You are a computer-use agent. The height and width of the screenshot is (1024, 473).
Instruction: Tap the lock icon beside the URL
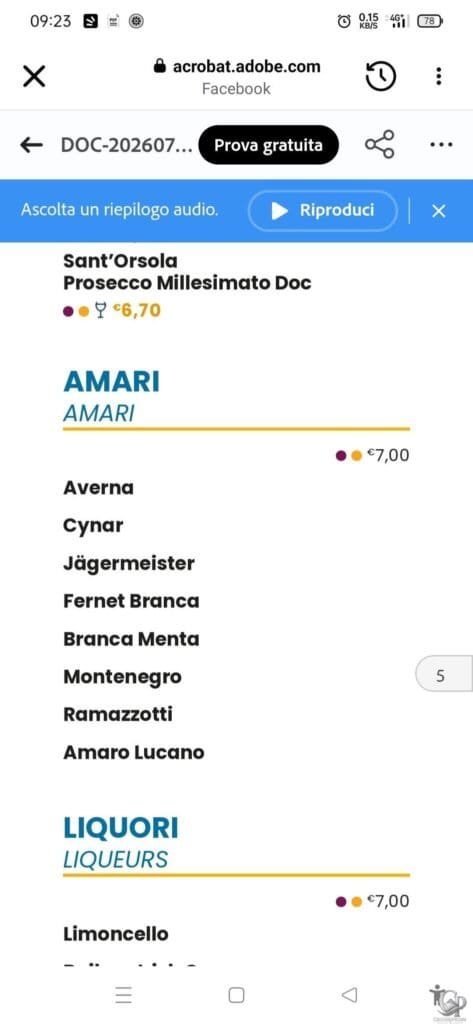pyautogui.click(x=159, y=66)
